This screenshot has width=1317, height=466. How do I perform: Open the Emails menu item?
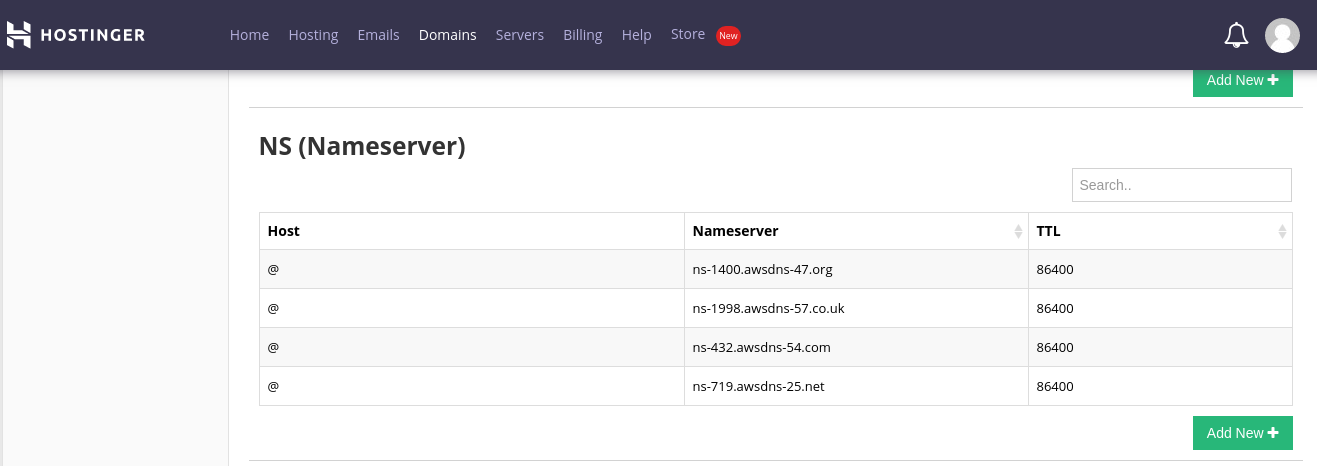pos(378,35)
